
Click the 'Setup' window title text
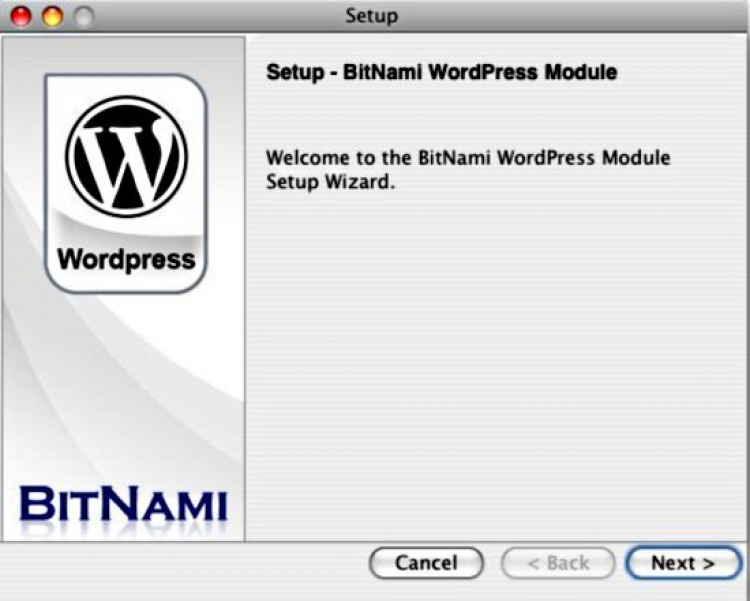click(x=372, y=16)
